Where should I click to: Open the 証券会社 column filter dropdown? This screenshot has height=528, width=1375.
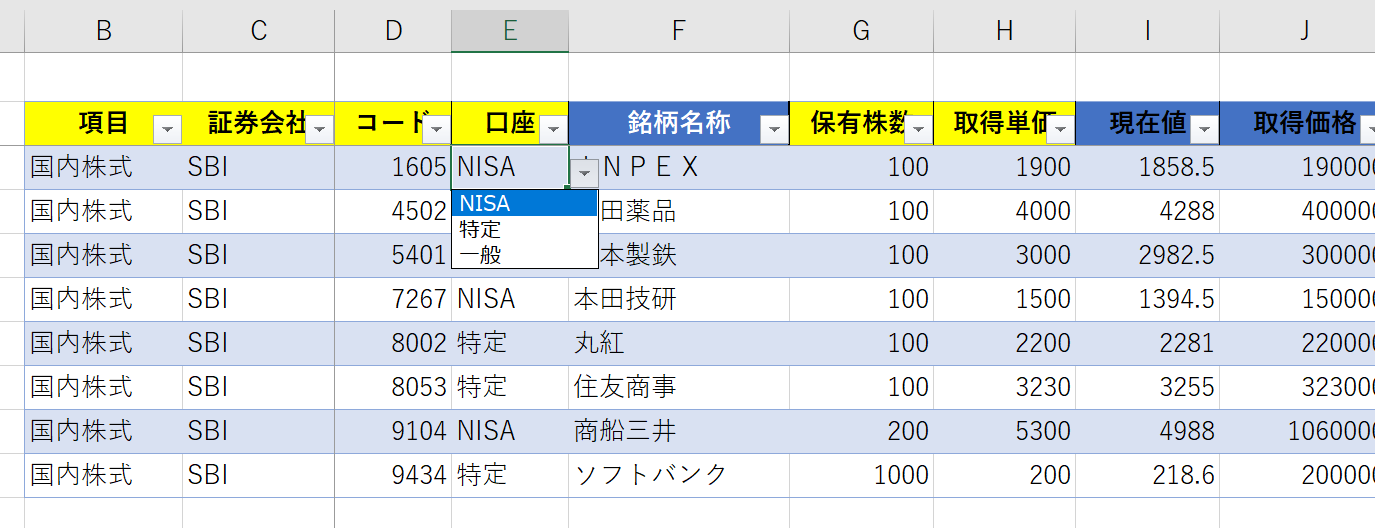point(320,129)
